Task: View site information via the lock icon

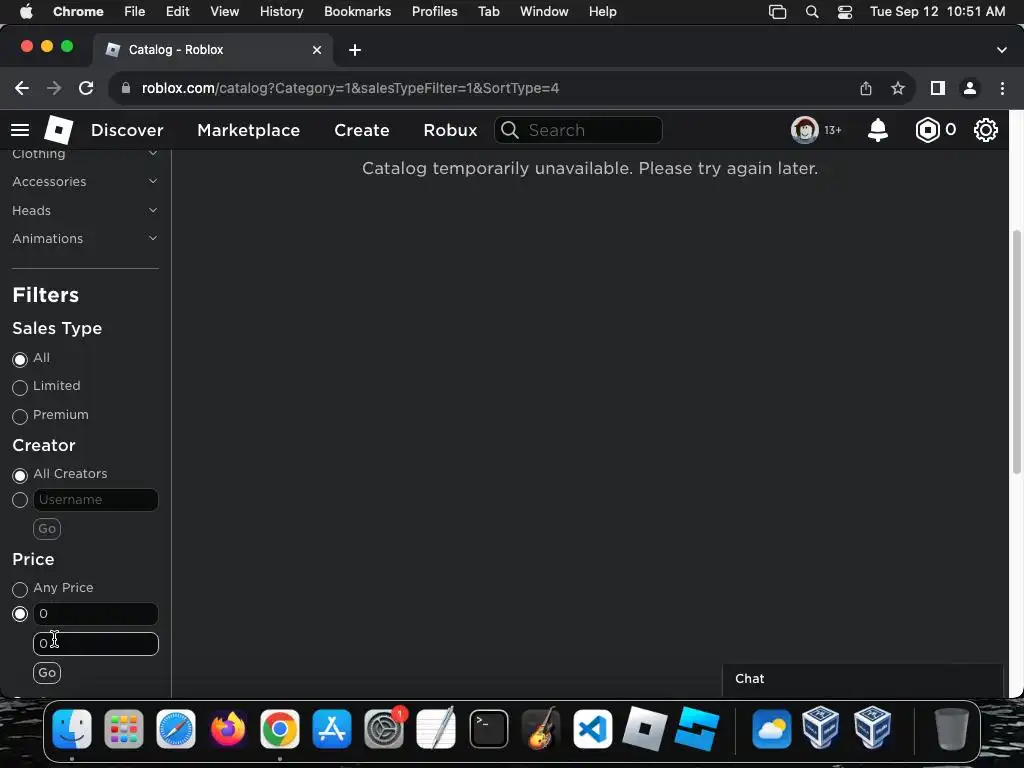Action: 126,88
